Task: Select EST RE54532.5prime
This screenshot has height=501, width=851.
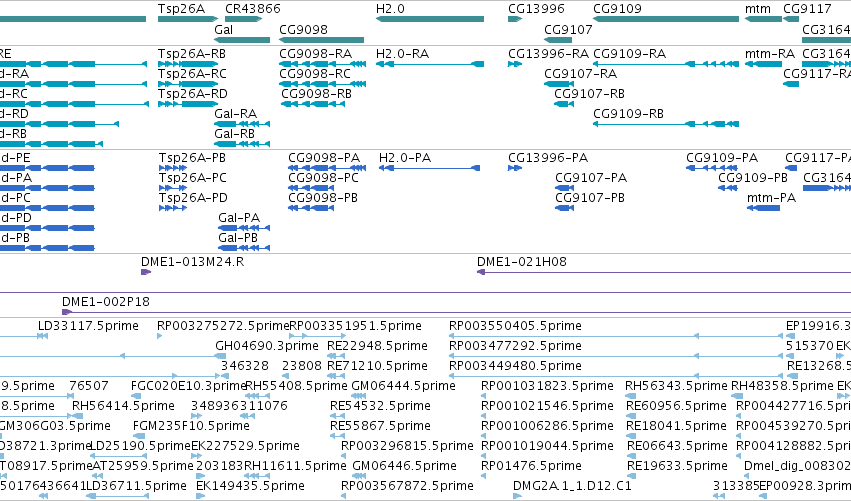Action: tap(380, 406)
